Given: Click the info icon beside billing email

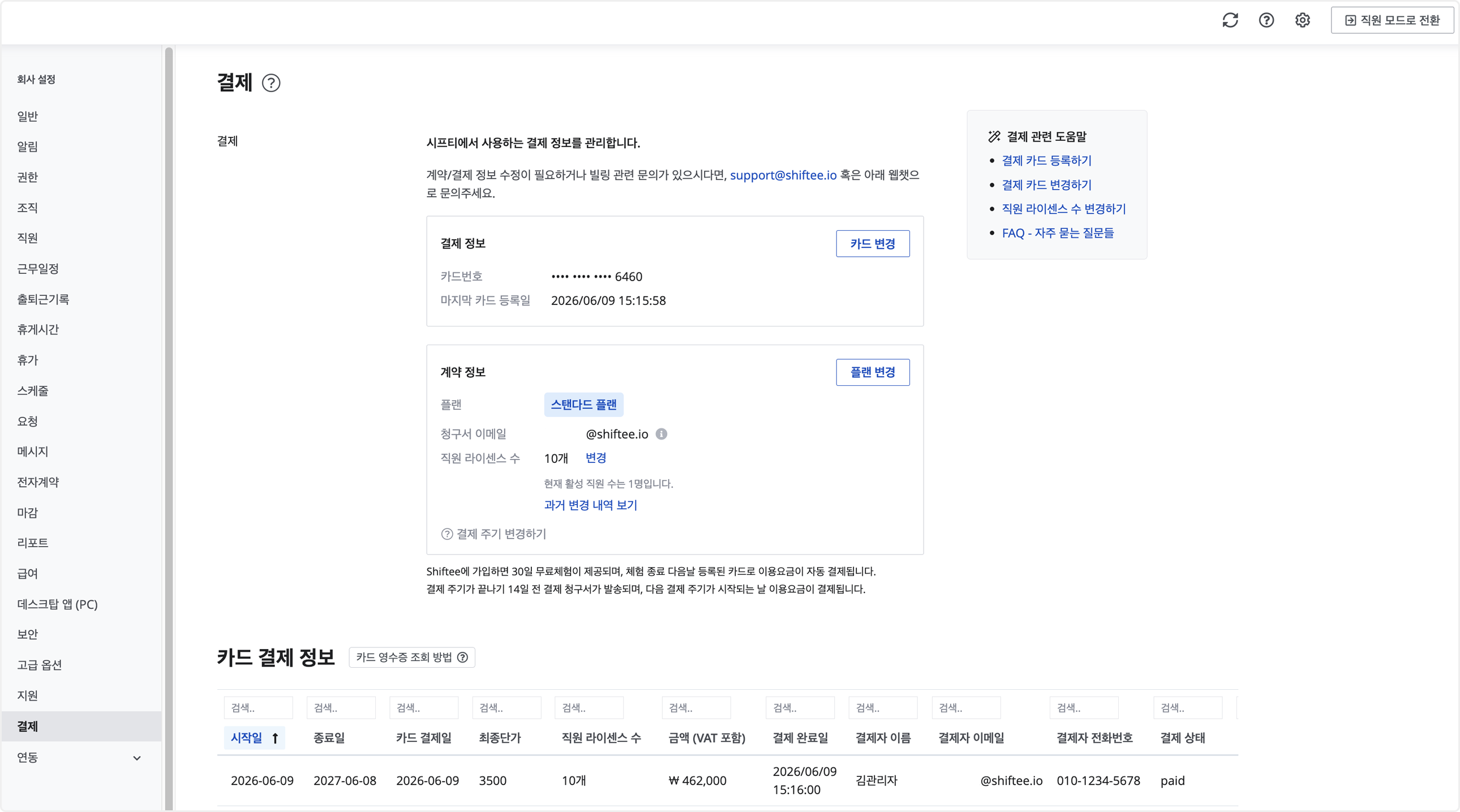Looking at the screenshot, I should point(662,434).
